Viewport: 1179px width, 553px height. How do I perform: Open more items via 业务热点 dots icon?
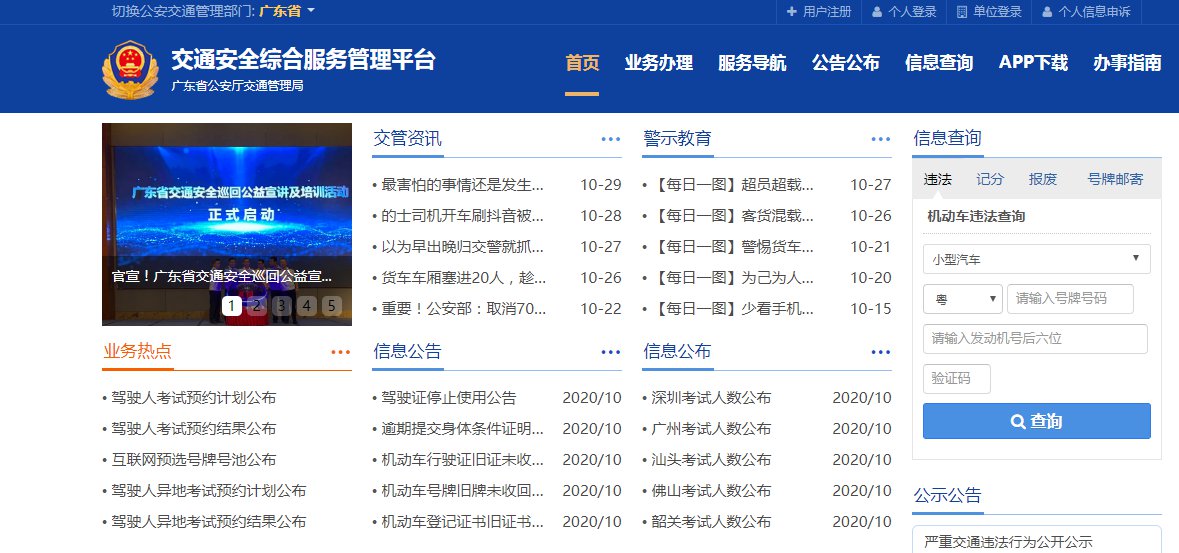[x=341, y=352]
